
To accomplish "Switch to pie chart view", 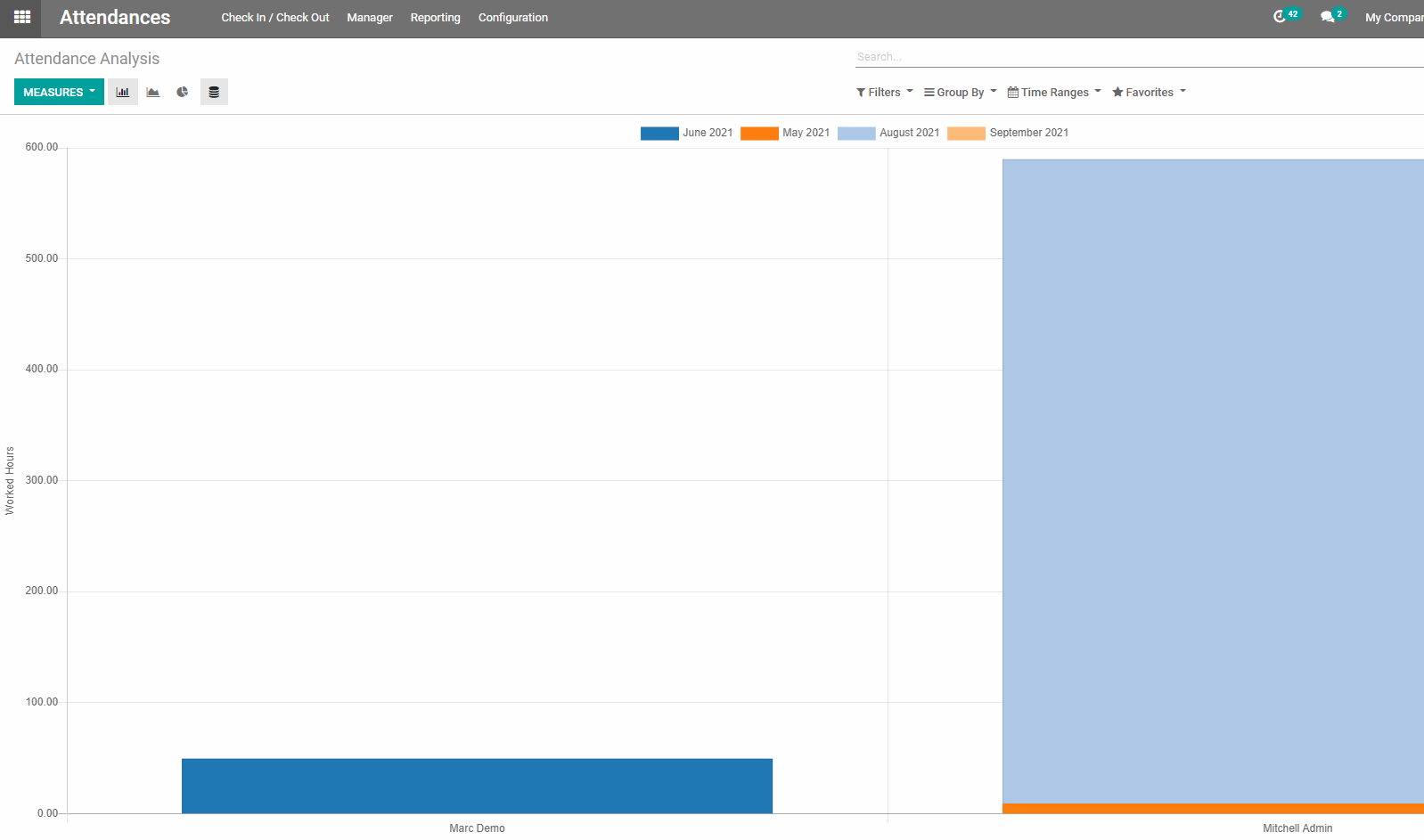I will (183, 92).
